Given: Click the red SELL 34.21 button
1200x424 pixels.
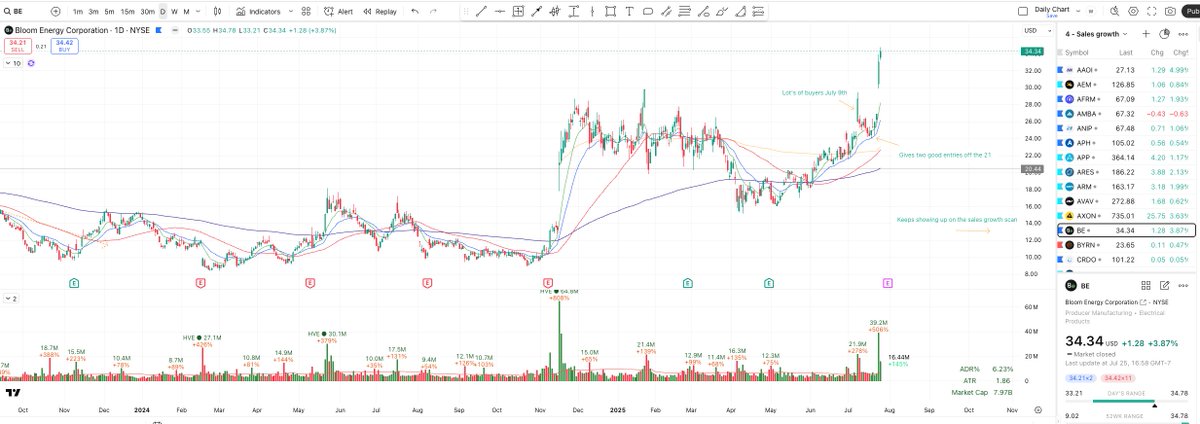Looking at the screenshot, I should (16, 46).
